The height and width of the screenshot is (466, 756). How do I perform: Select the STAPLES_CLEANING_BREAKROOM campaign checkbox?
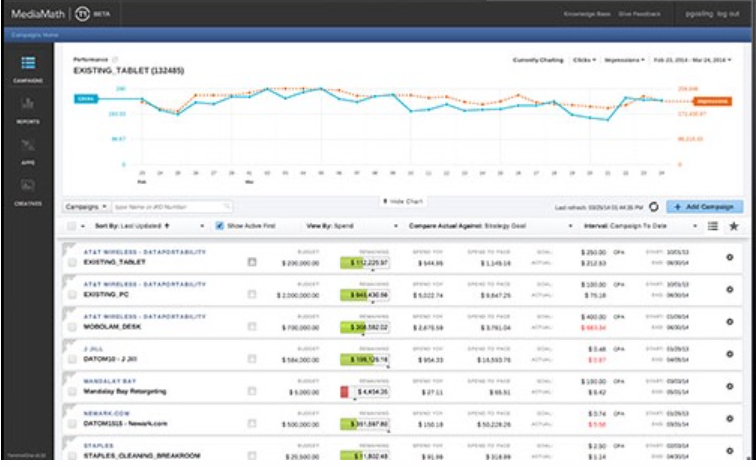click(72, 456)
